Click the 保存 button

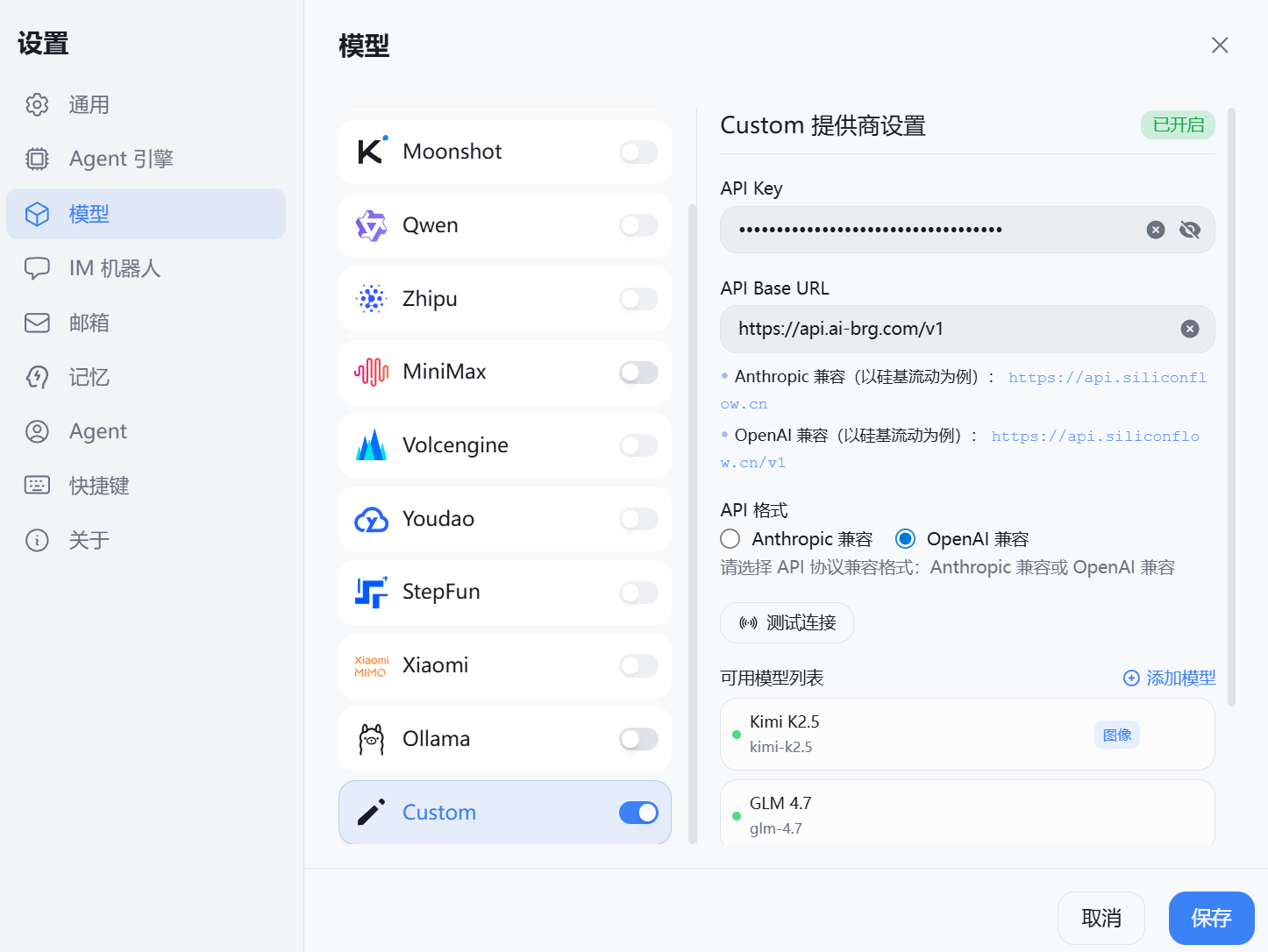[1212, 918]
